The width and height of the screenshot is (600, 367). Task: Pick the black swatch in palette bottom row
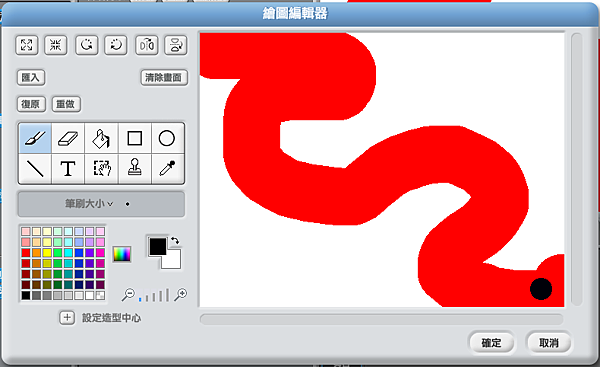(x=26, y=295)
